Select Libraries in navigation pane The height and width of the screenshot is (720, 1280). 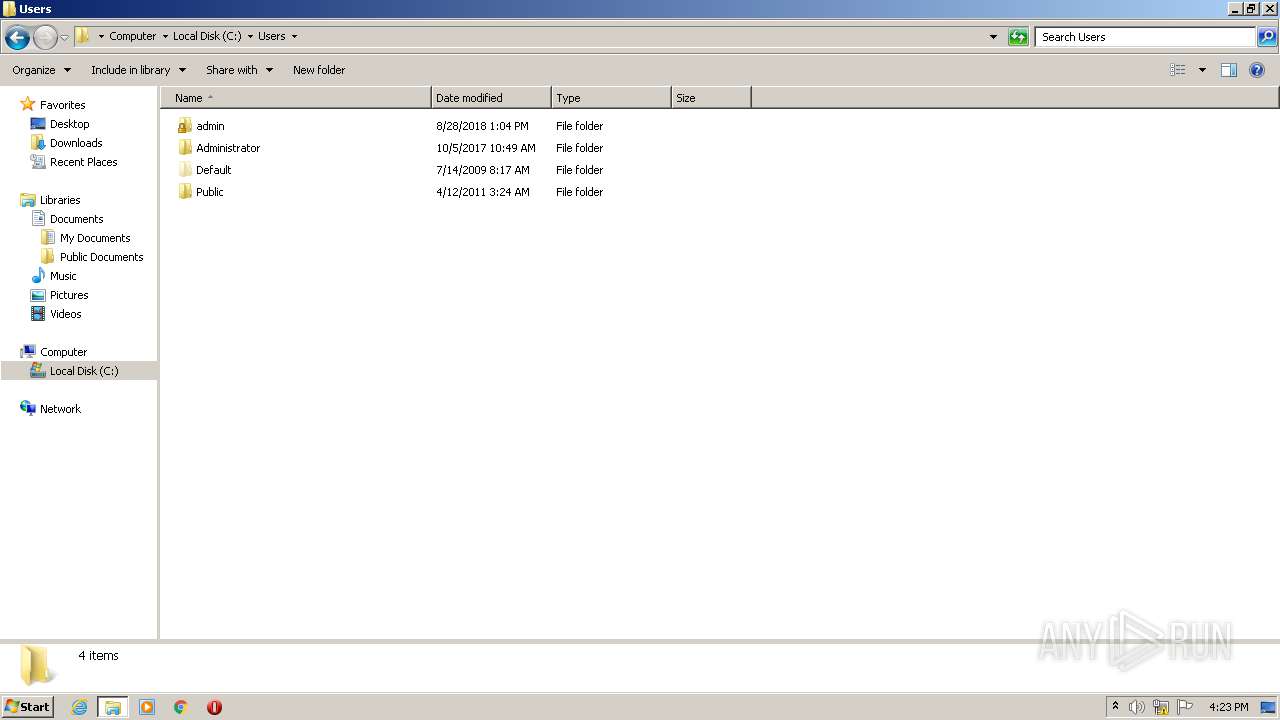tap(60, 200)
